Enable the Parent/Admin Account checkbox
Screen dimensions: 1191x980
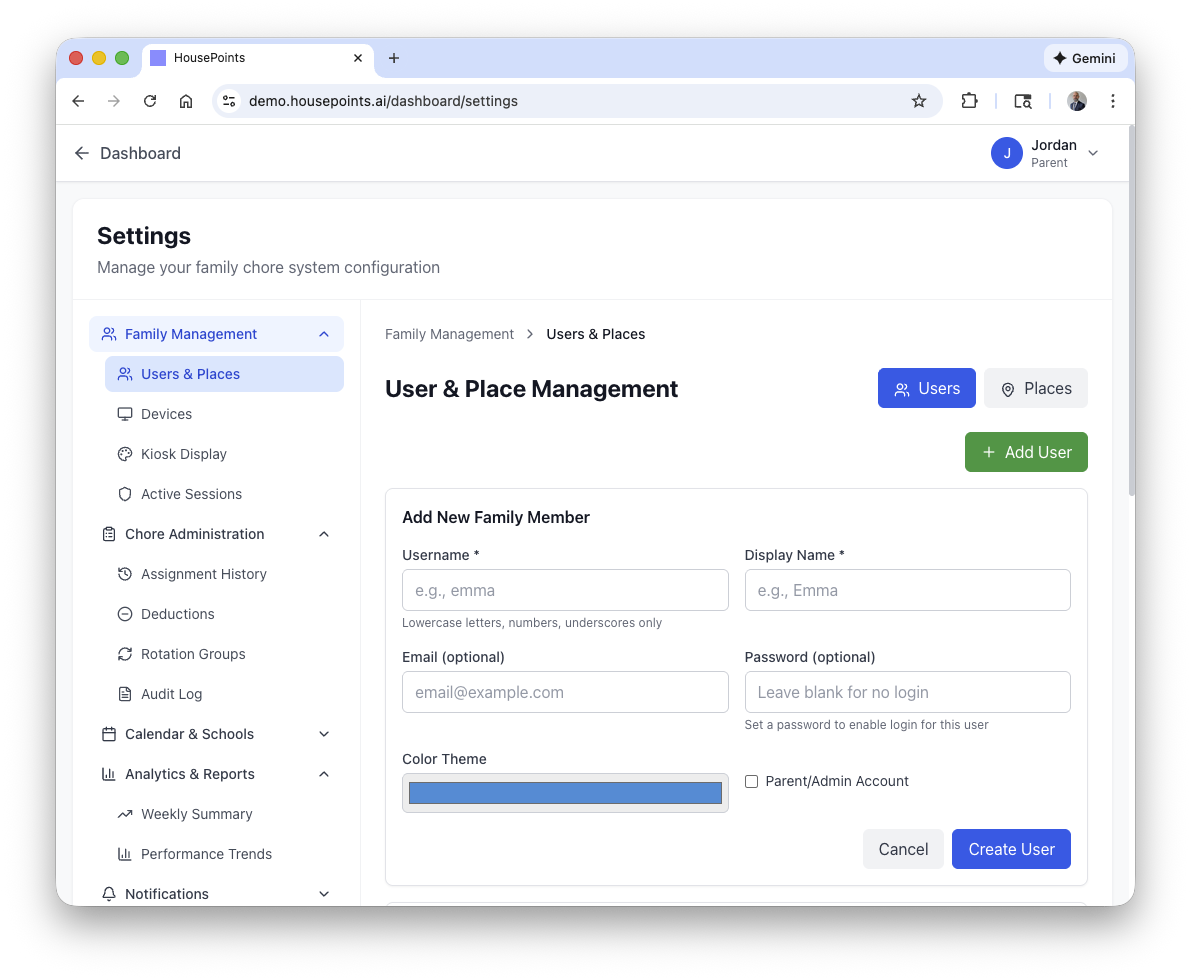[751, 782]
